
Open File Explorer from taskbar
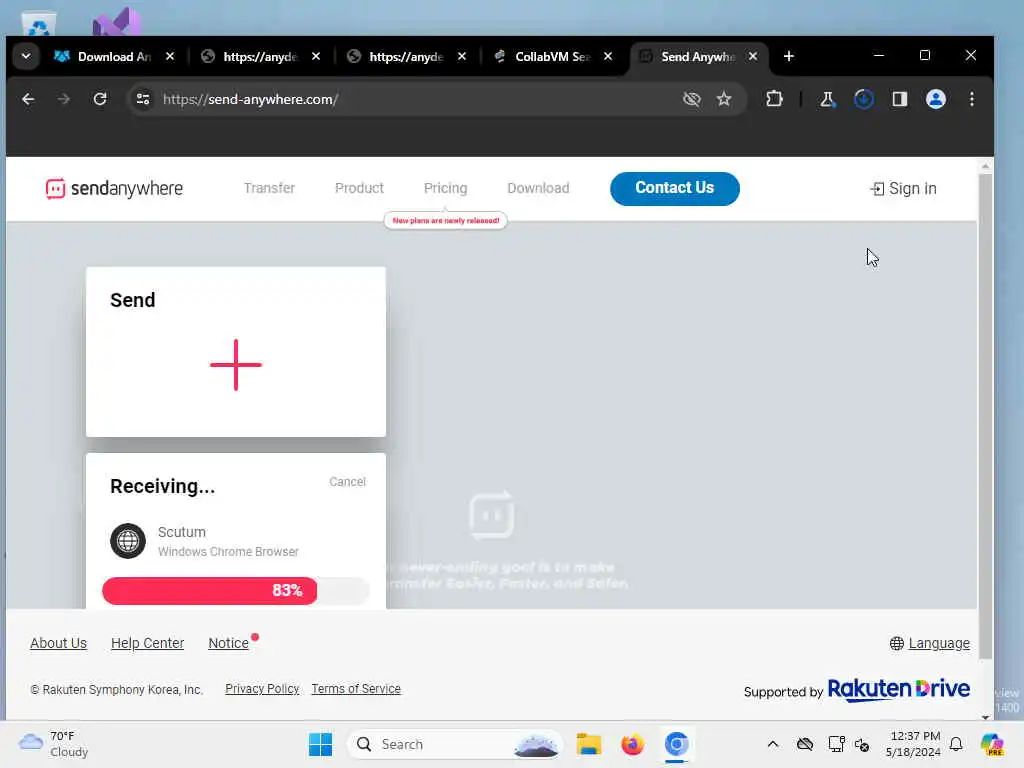pos(589,744)
